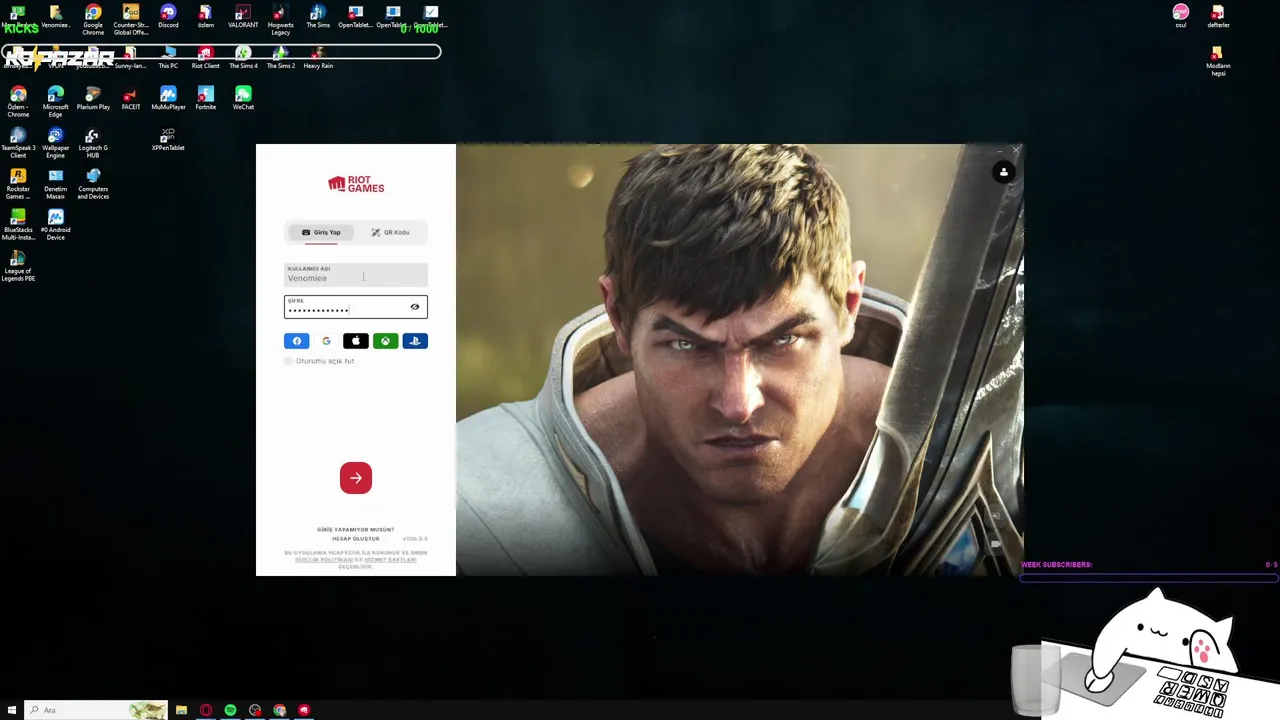
Task: Click the taskbar 'Ara' search box
Action: pos(97,710)
